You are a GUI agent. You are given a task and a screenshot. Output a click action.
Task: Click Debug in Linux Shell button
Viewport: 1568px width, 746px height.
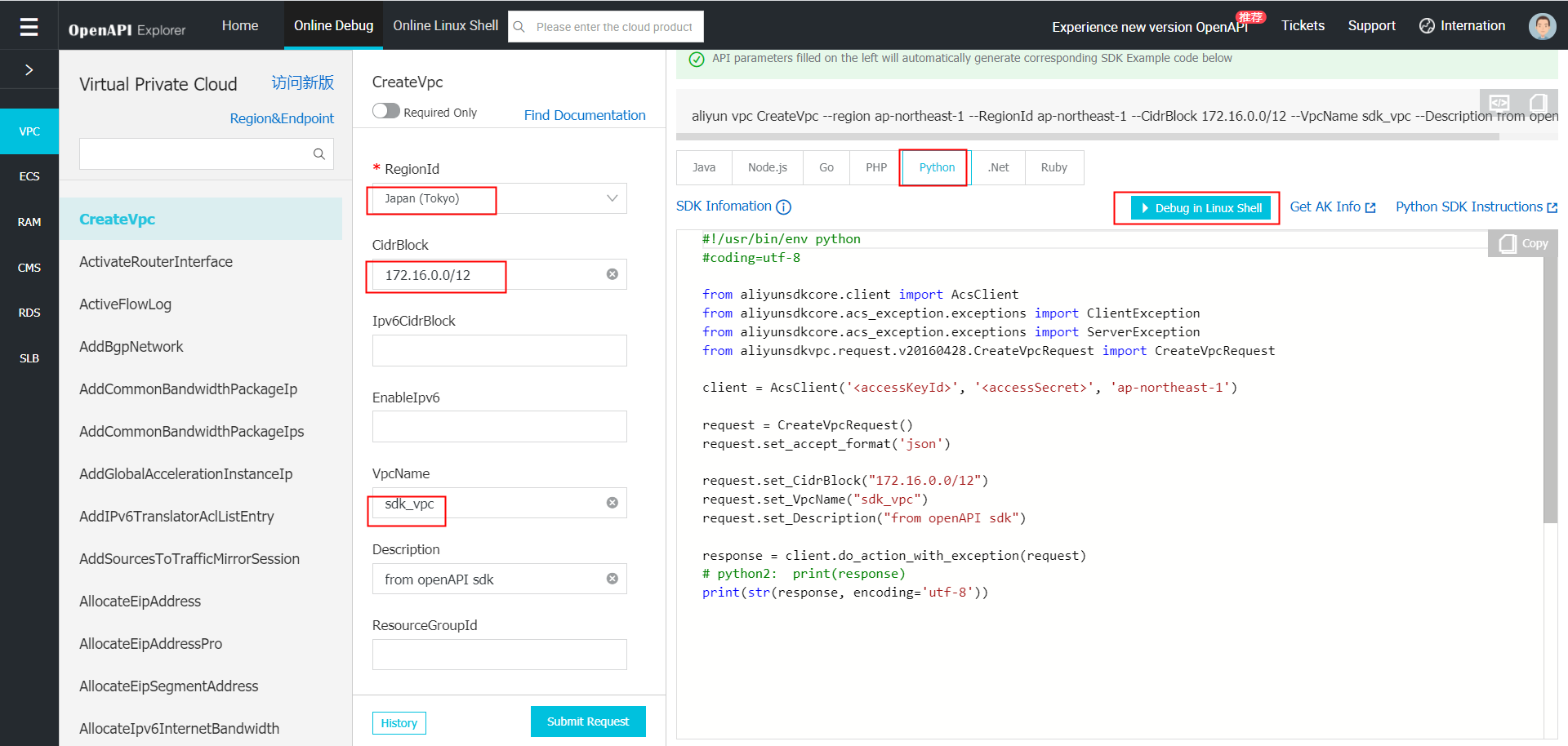(x=1200, y=208)
